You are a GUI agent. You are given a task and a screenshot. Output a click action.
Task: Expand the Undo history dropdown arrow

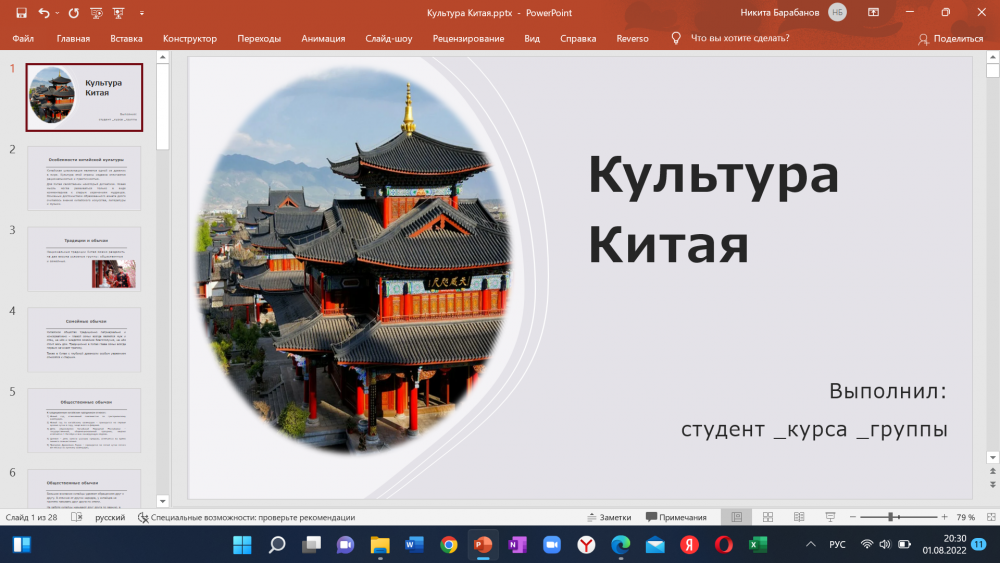[57, 13]
